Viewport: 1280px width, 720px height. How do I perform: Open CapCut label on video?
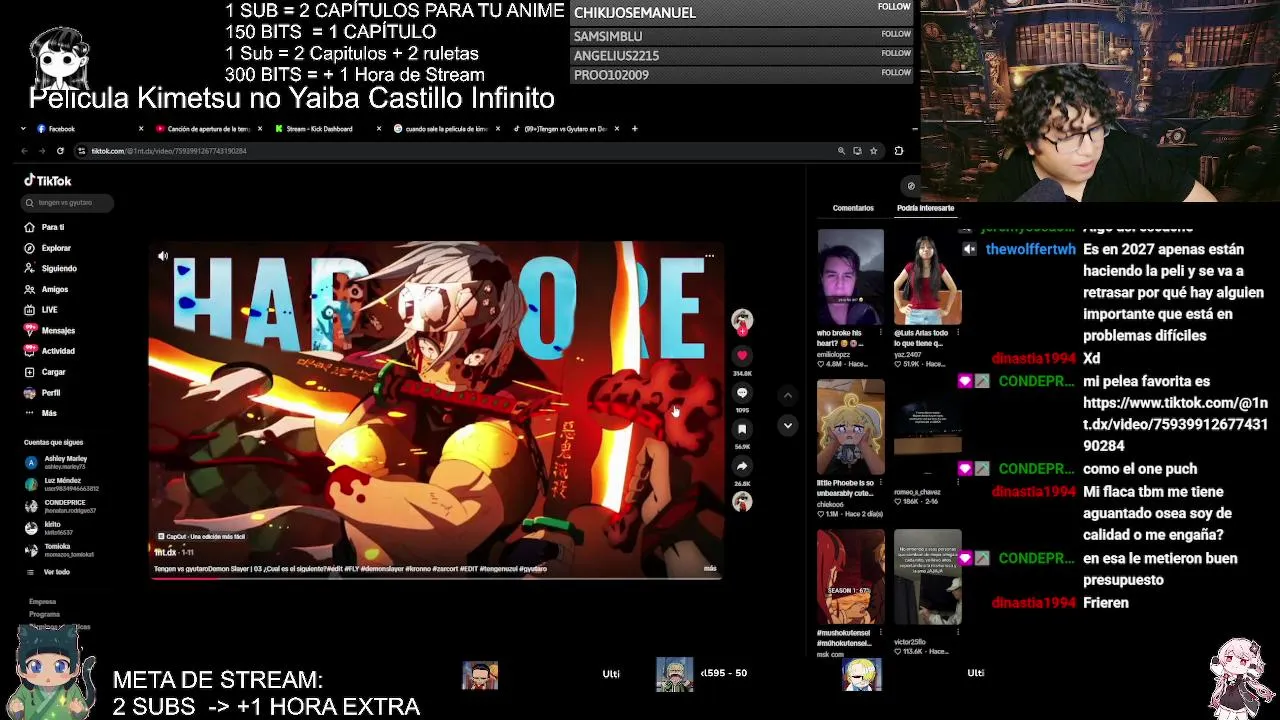click(200, 537)
